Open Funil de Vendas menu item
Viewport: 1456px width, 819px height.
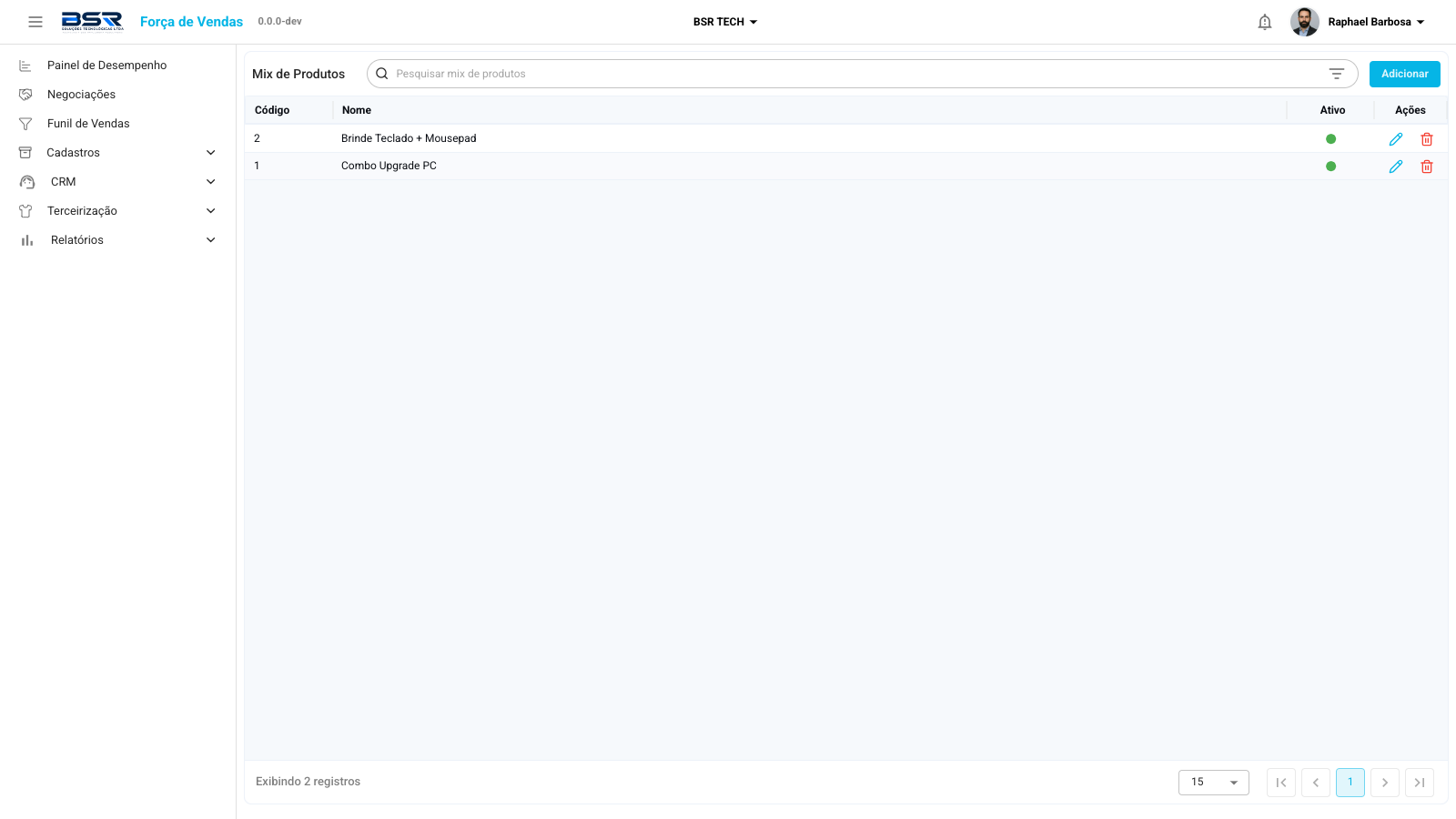tap(118, 124)
